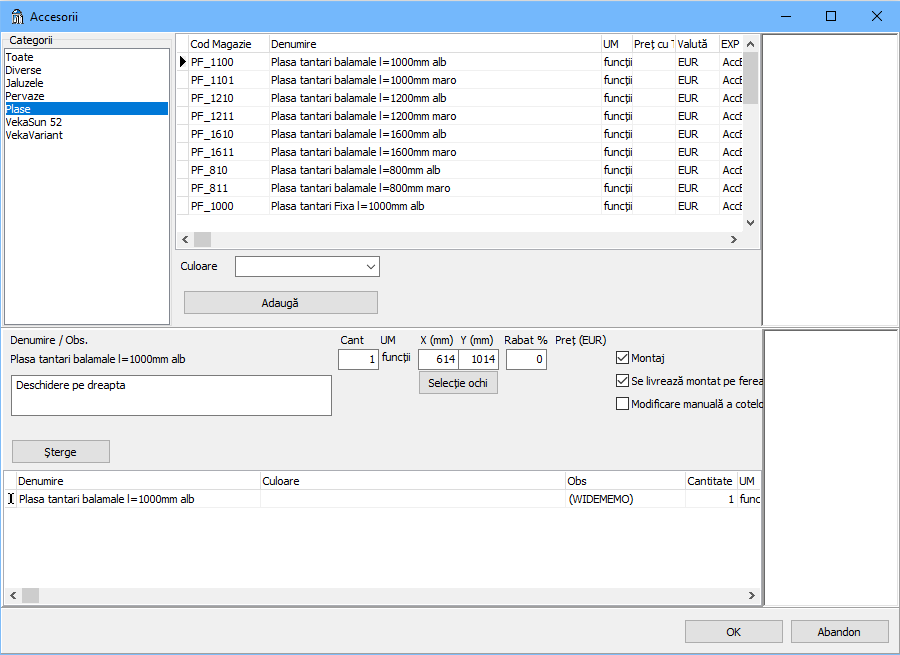
Task: Enable the Montaj checkbox
Action: click(623, 358)
